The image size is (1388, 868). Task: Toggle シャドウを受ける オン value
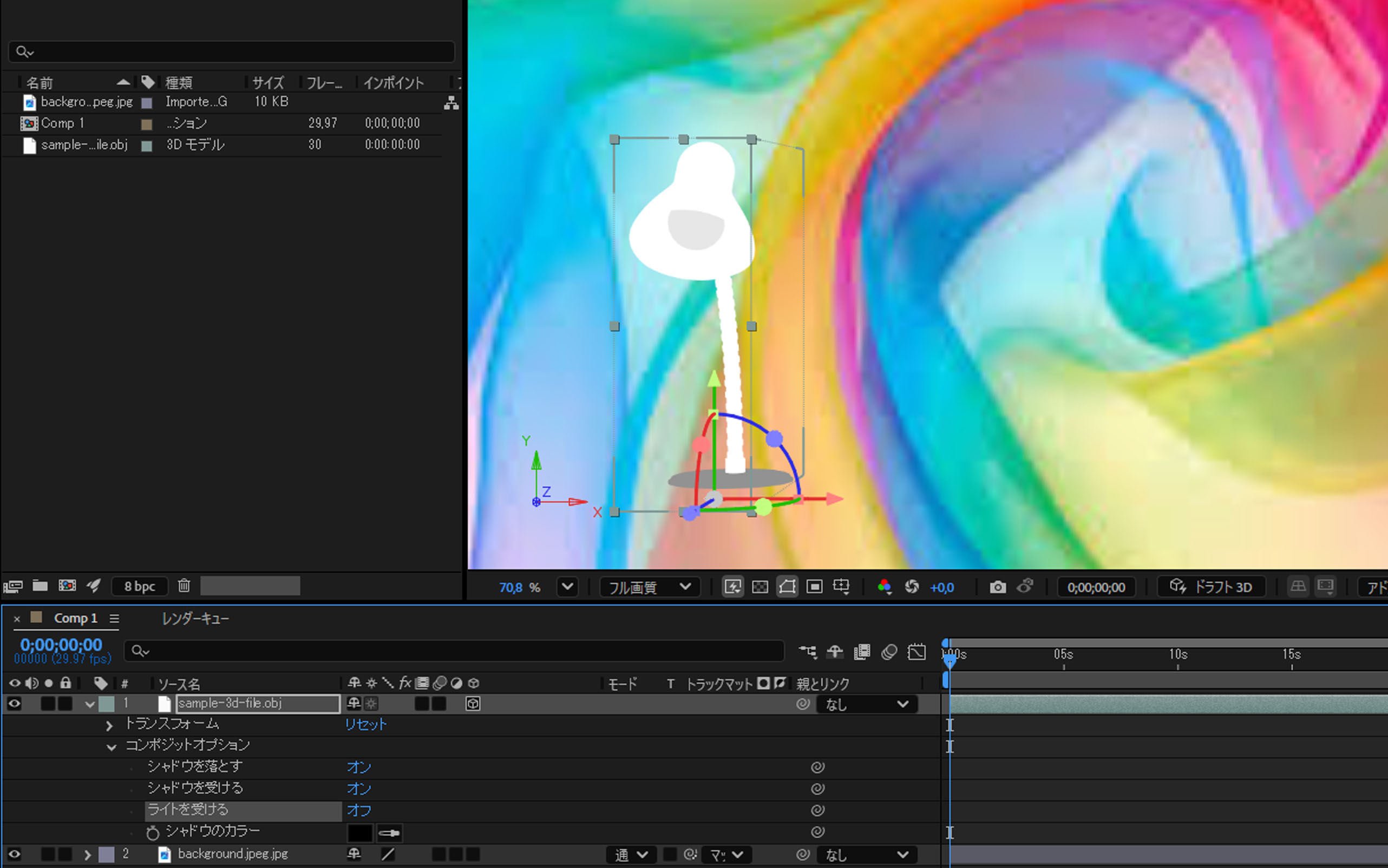pyautogui.click(x=359, y=789)
